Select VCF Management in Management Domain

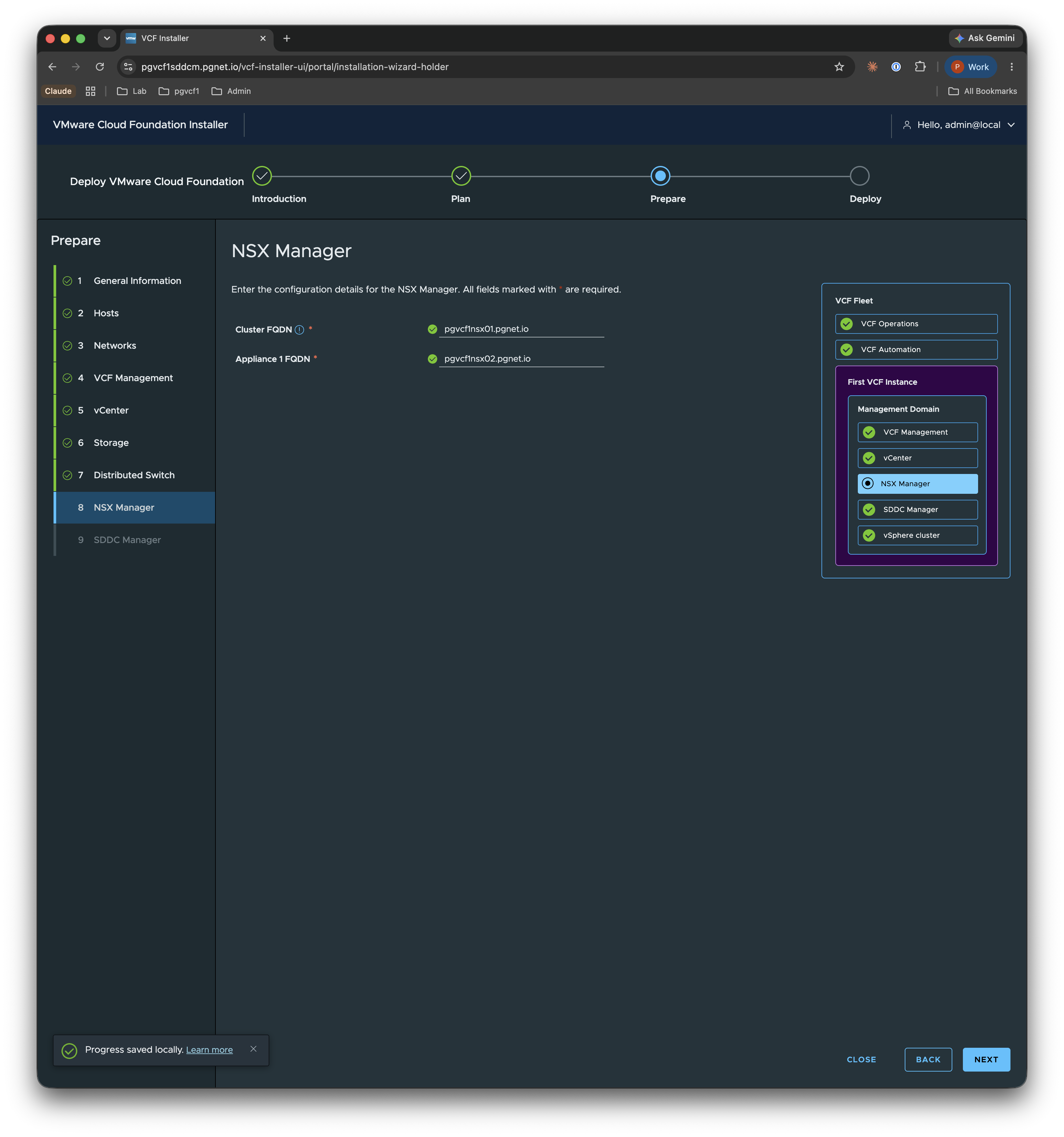[917, 432]
